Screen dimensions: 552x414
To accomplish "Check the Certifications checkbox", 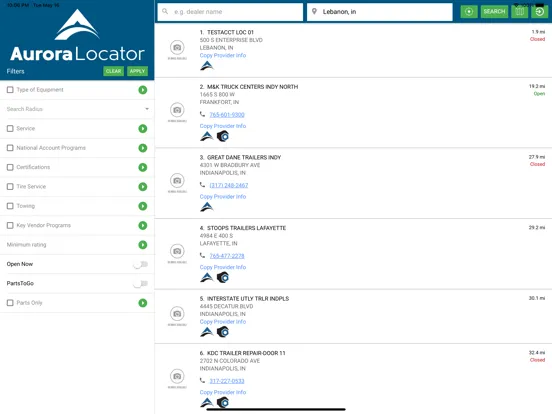I will coord(10,167).
